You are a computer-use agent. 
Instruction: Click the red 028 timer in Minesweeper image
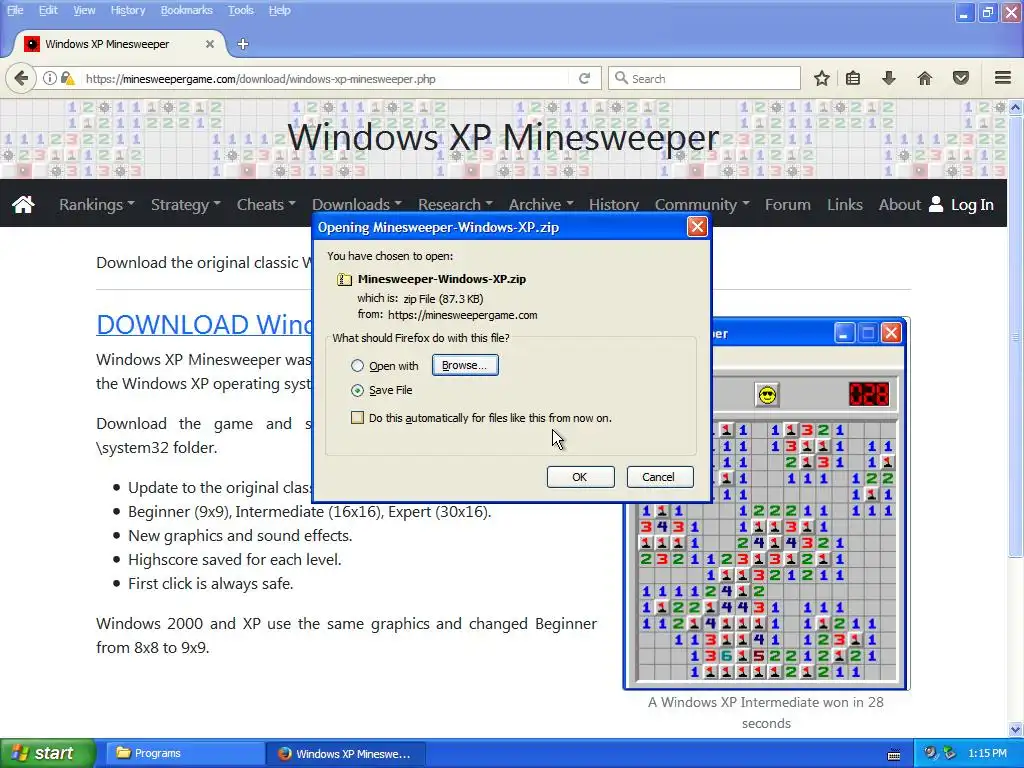(x=869, y=394)
